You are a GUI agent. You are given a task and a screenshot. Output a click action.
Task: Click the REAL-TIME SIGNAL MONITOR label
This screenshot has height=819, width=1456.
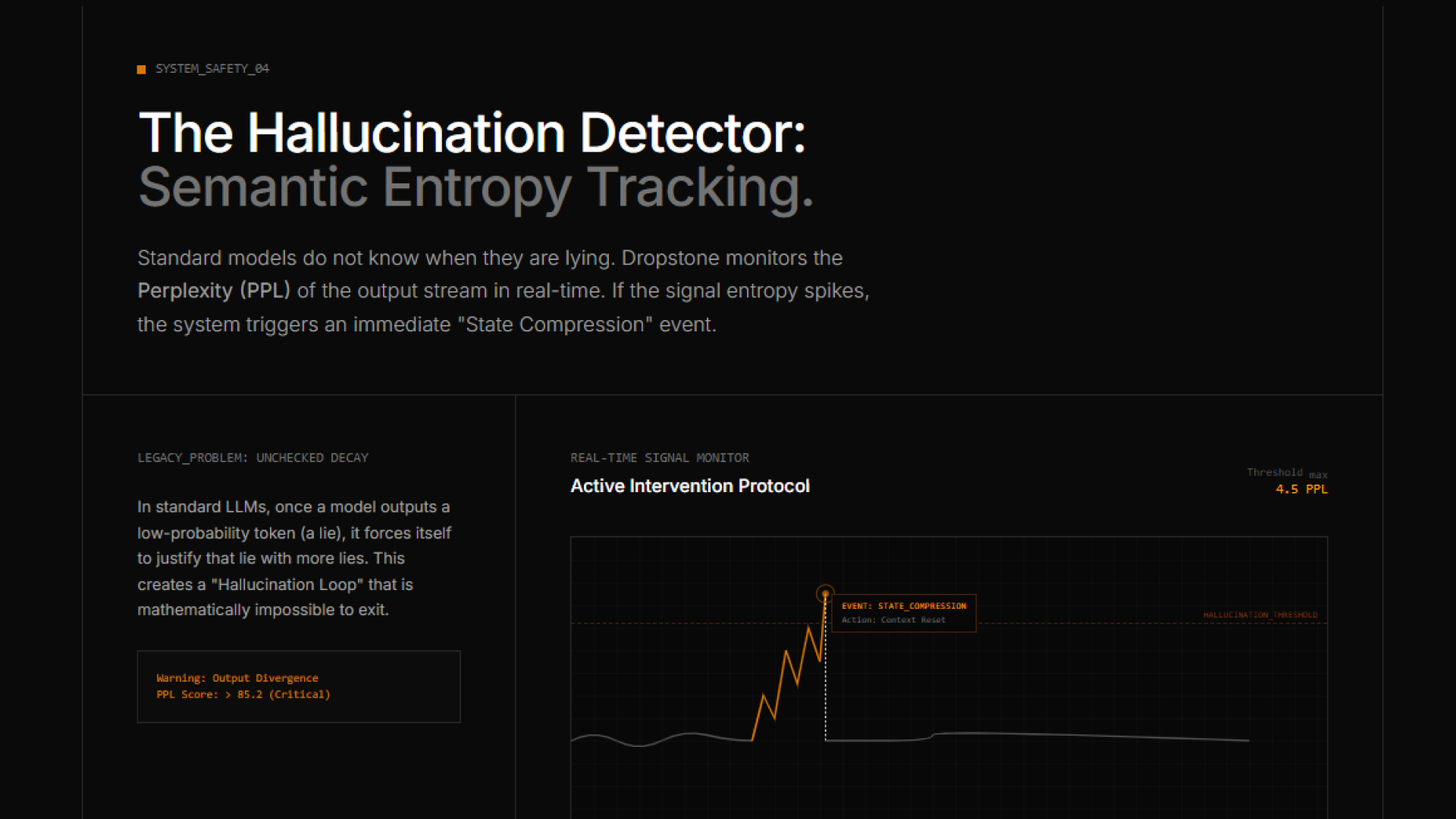[x=659, y=458]
